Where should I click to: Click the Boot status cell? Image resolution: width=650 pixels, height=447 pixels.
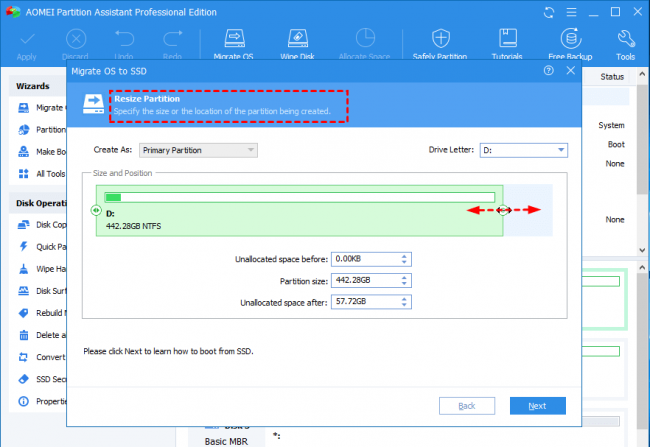tap(616, 144)
